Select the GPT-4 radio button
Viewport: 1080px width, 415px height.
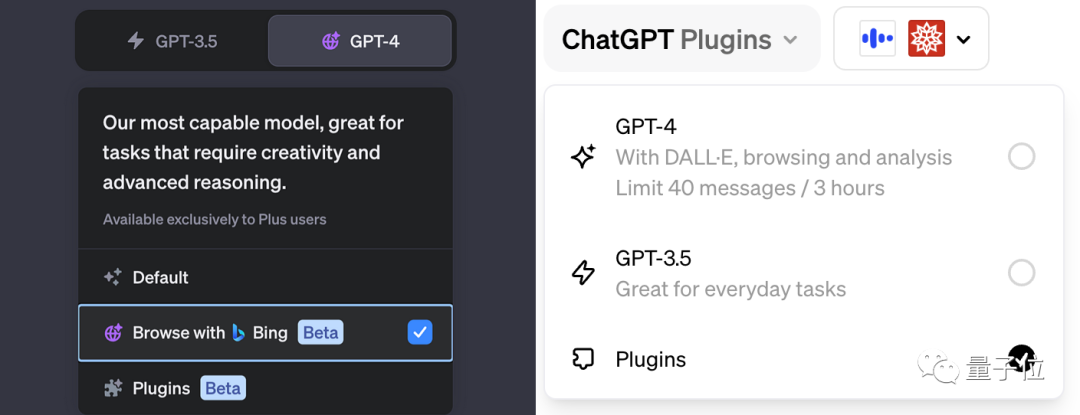tap(1021, 157)
